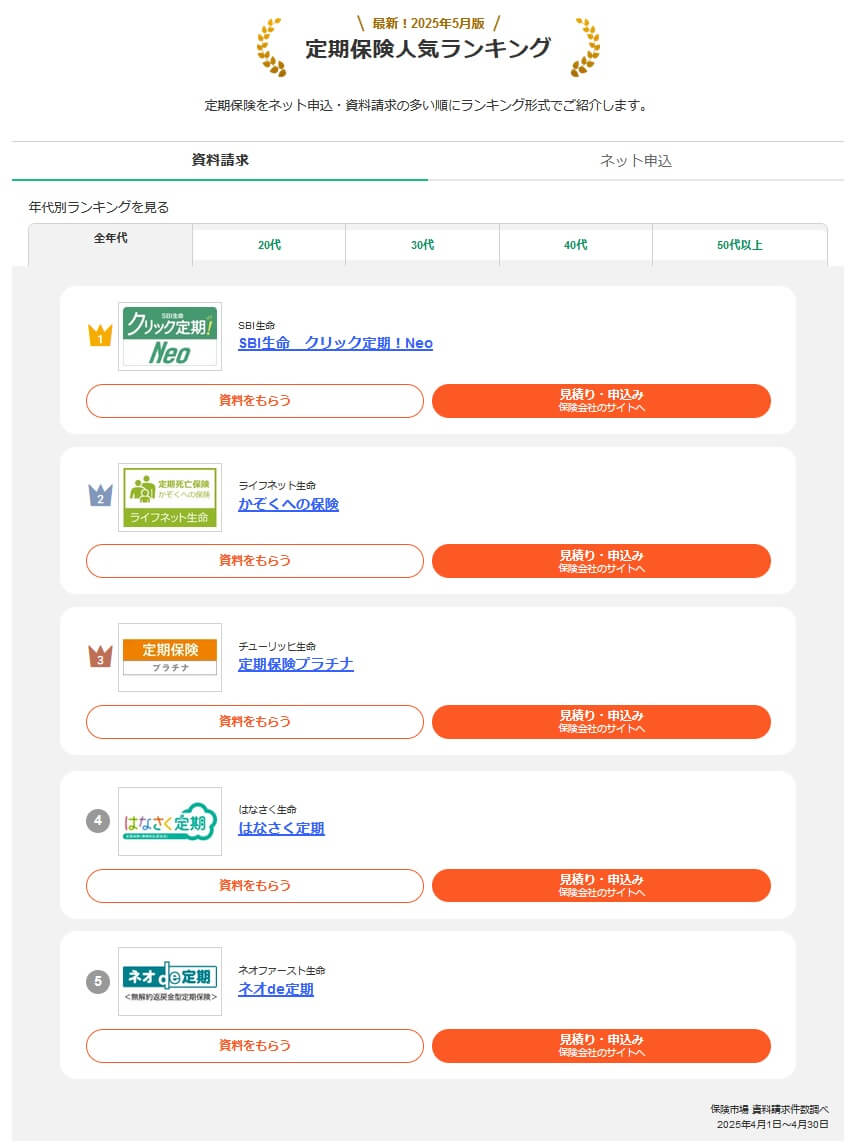This screenshot has height=1144, width=854.
Task: Click 資料をもらう for ネオde定期
Action: coord(255,1046)
